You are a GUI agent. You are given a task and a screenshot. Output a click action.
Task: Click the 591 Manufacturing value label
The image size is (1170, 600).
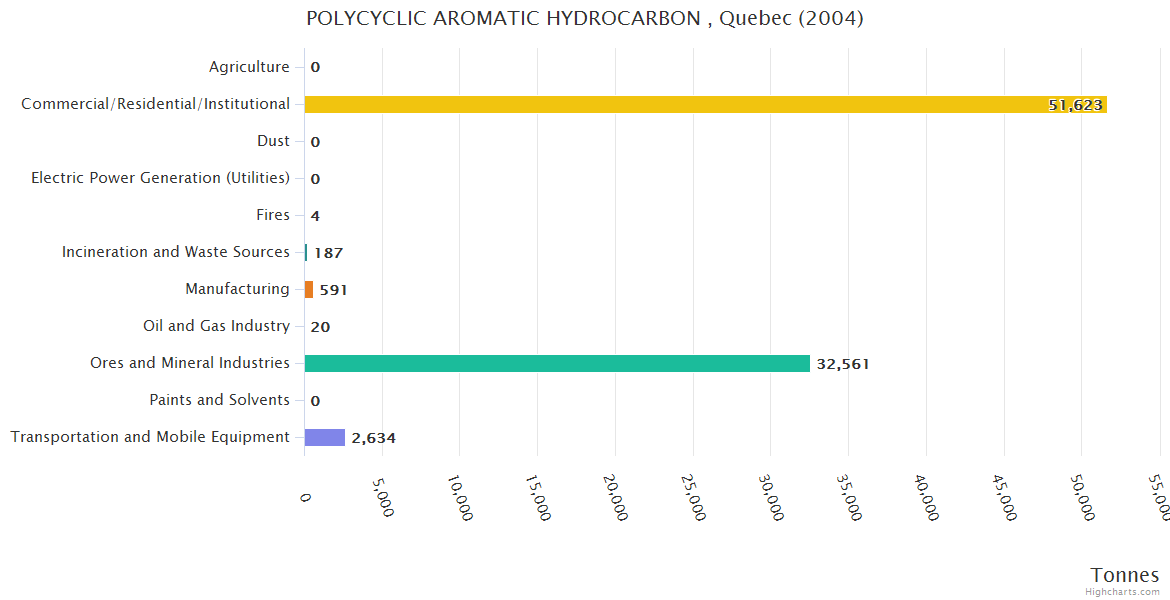point(333,290)
